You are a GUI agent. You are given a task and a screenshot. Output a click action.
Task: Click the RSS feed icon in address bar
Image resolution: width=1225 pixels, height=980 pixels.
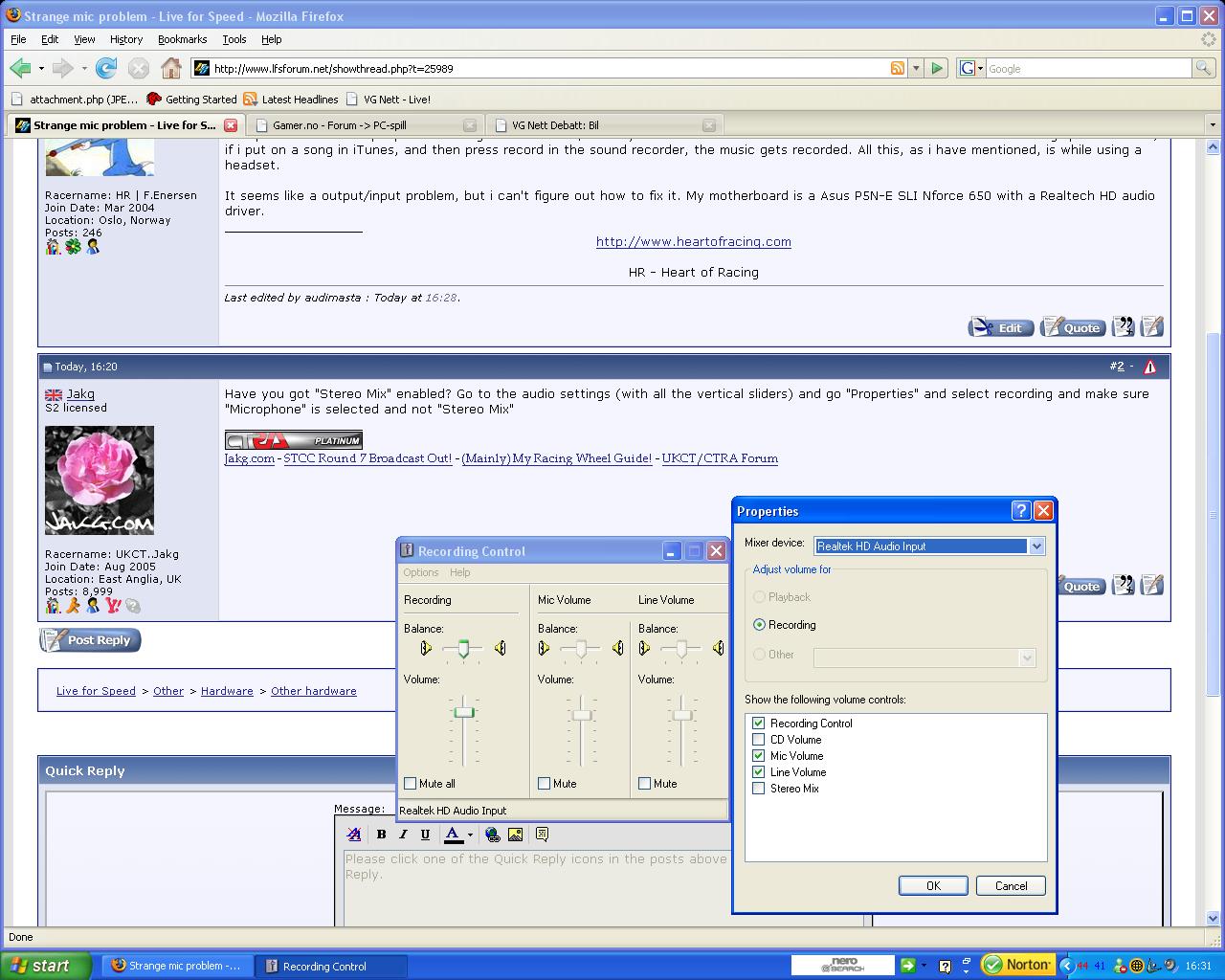(x=898, y=68)
